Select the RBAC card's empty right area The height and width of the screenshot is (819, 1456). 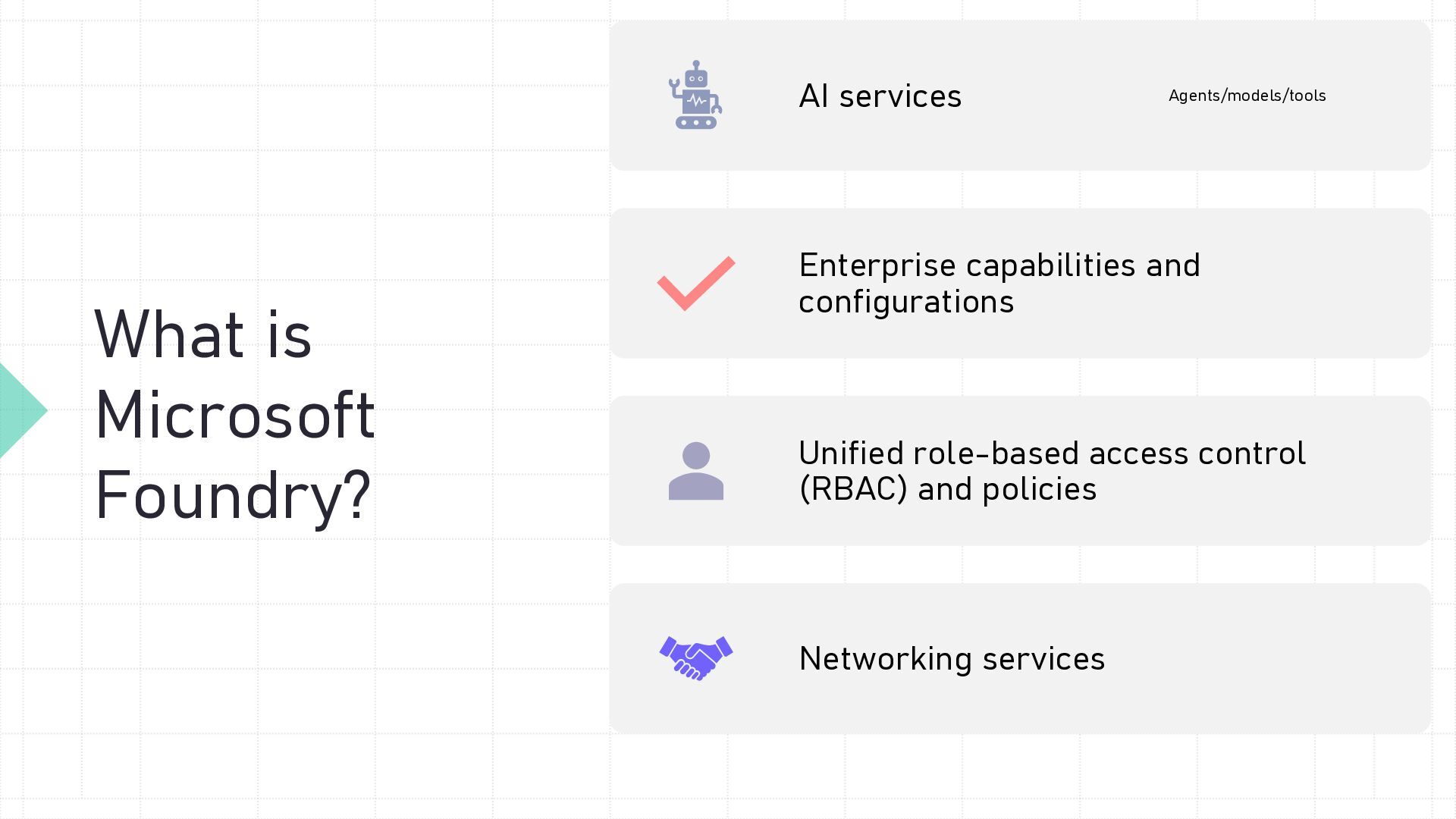pyautogui.click(x=1369, y=471)
